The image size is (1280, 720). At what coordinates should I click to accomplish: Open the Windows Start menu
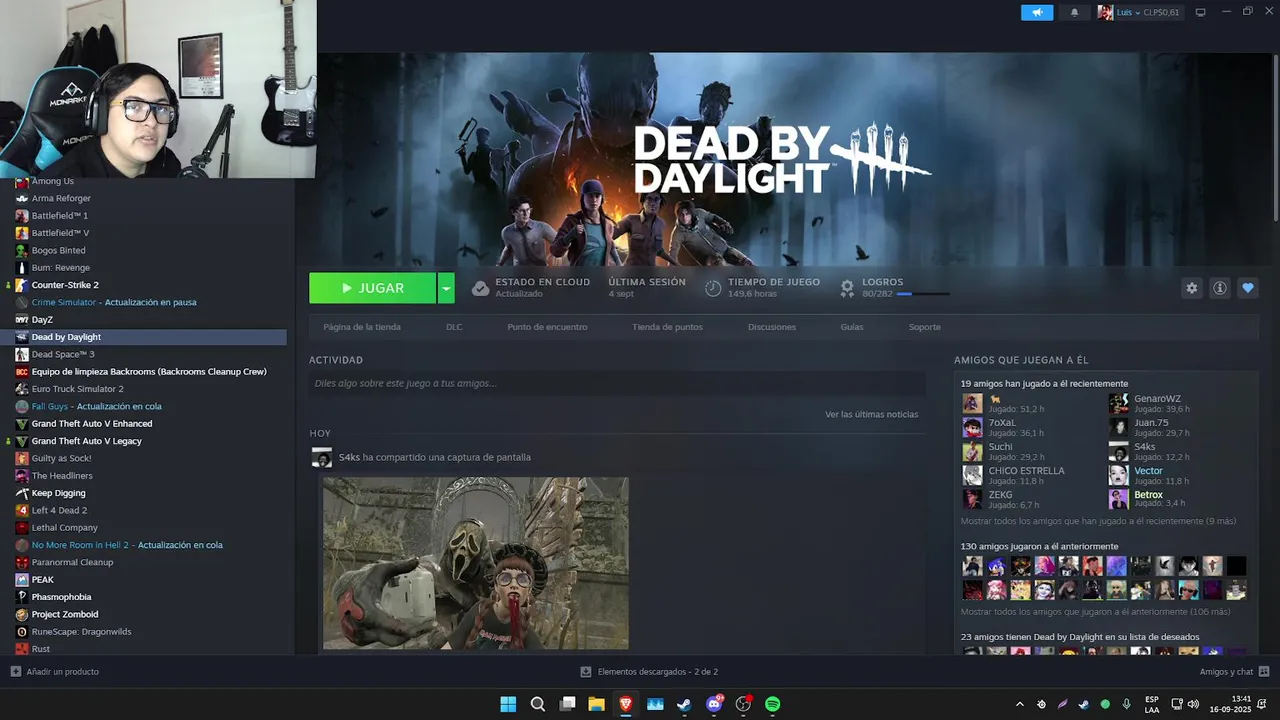click(x=508, y=704)
